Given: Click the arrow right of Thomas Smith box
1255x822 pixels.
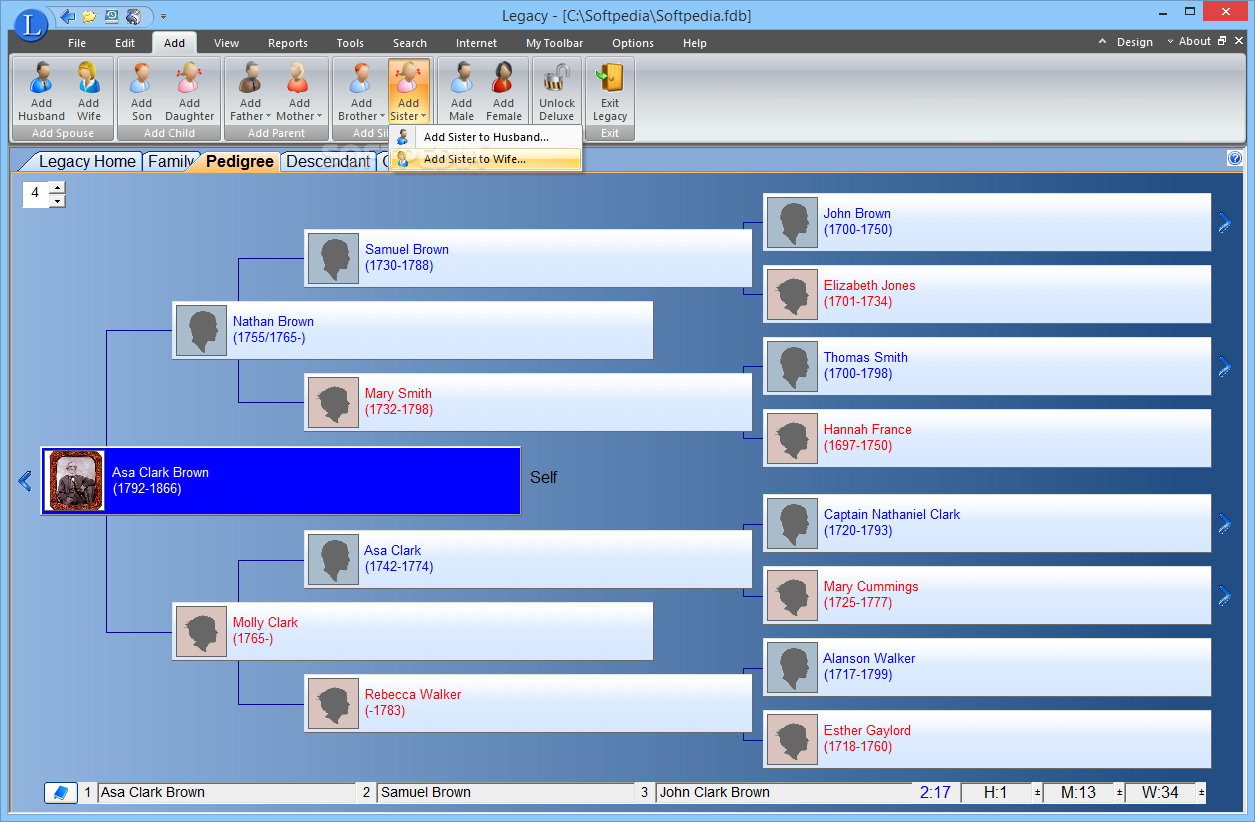Looking at the screenshot, I should point(1224,367).
